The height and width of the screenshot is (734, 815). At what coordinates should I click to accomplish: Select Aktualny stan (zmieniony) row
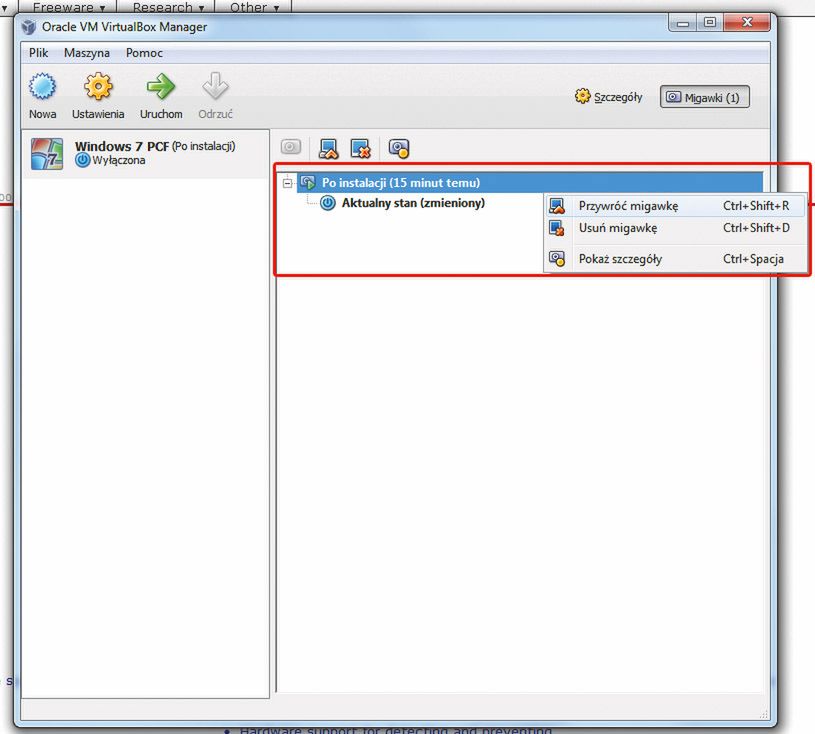coord(413,203)
